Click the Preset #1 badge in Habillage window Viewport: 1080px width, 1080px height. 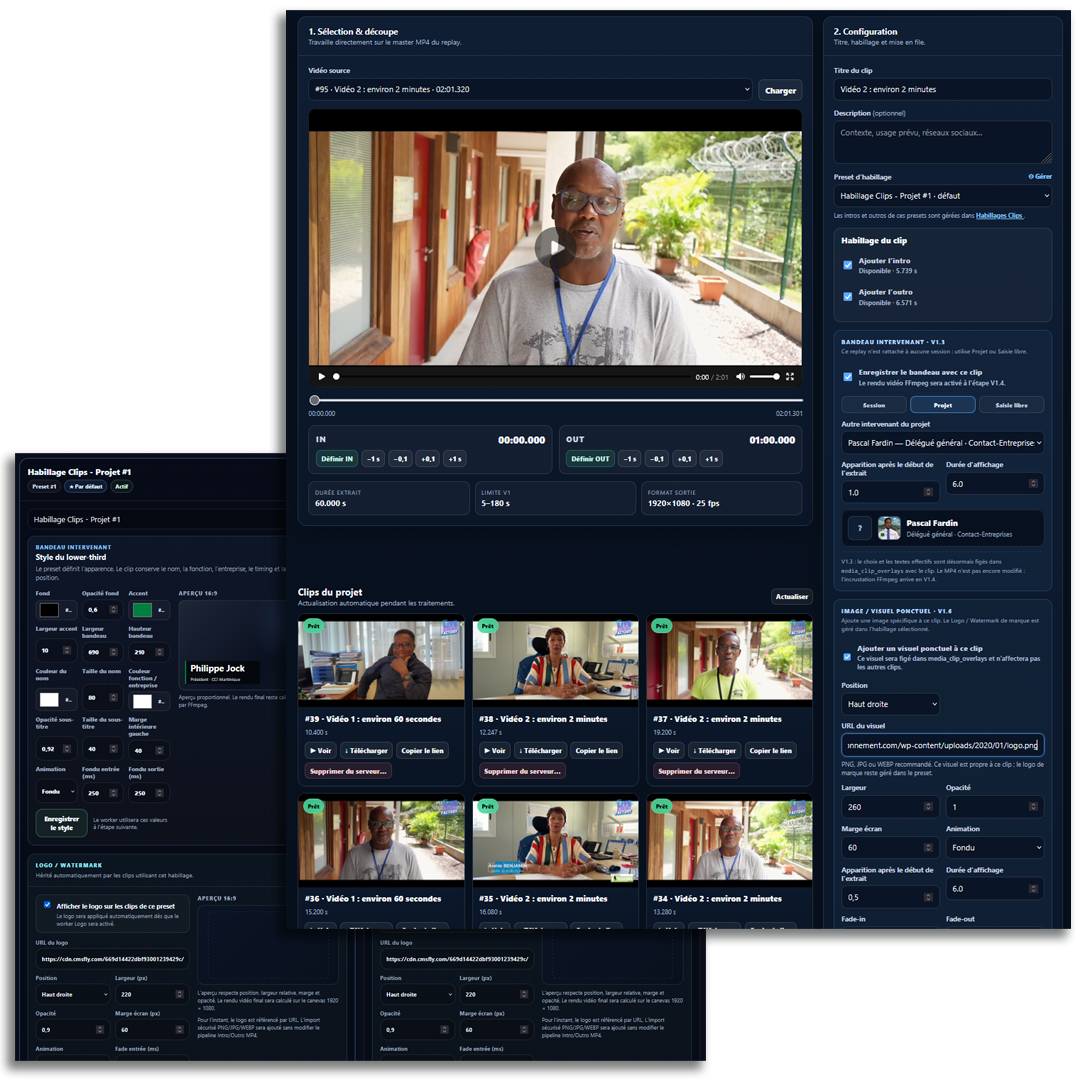(x=45, y=486)
